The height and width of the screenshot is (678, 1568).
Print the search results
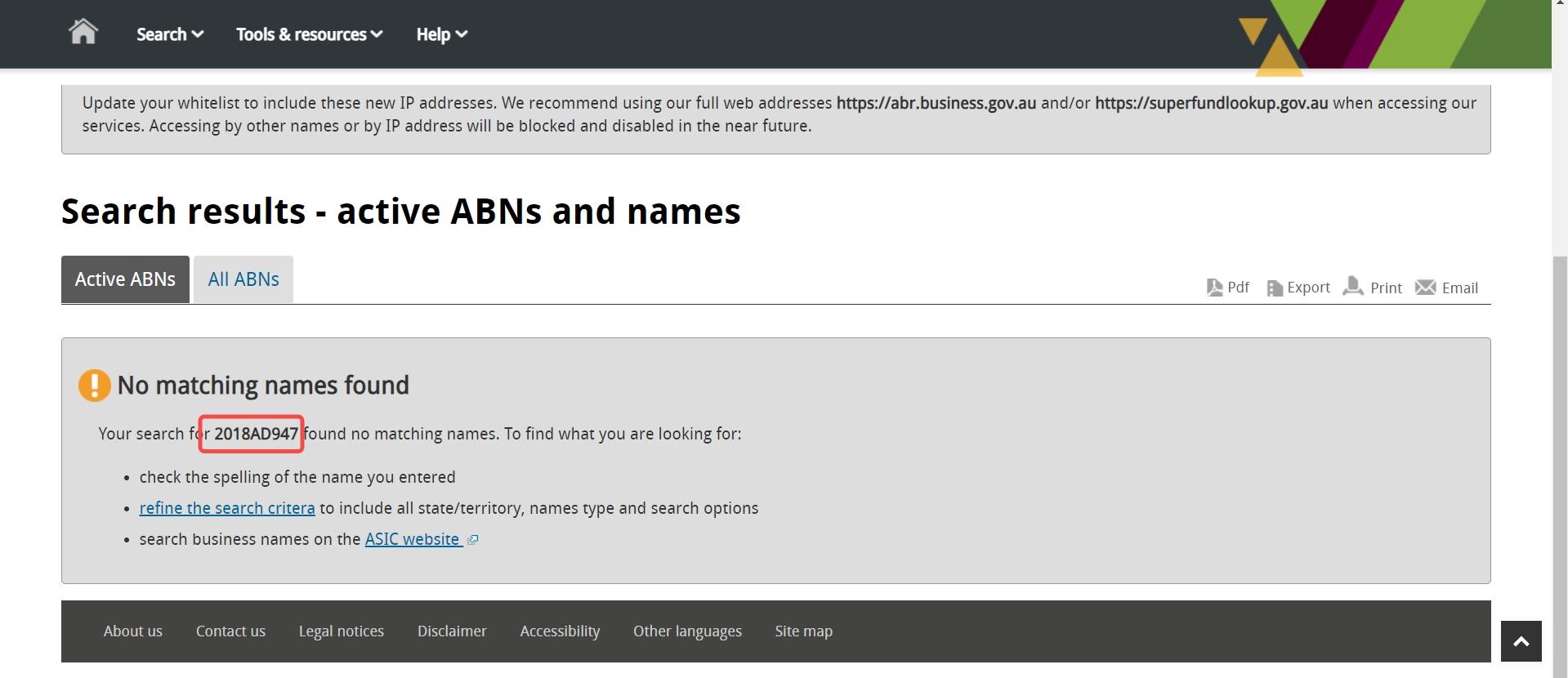point(1373,288)
